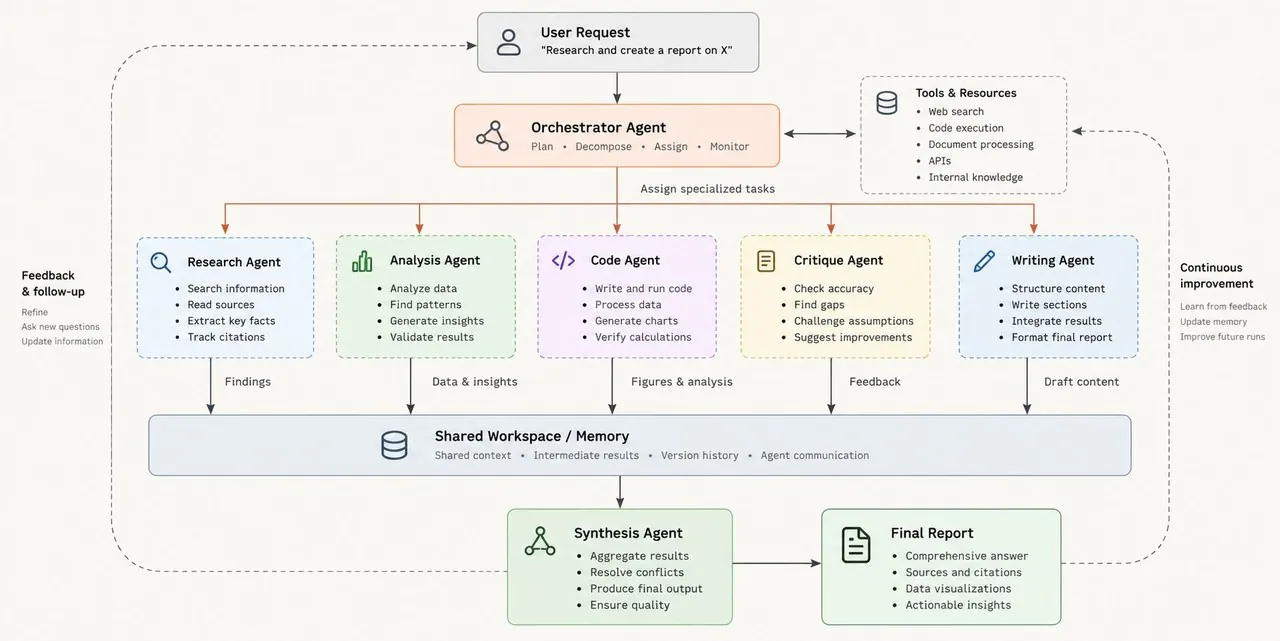1280x641 pixels.
Task: Select Data visualizations in Final Report
Action: [958, 588]
